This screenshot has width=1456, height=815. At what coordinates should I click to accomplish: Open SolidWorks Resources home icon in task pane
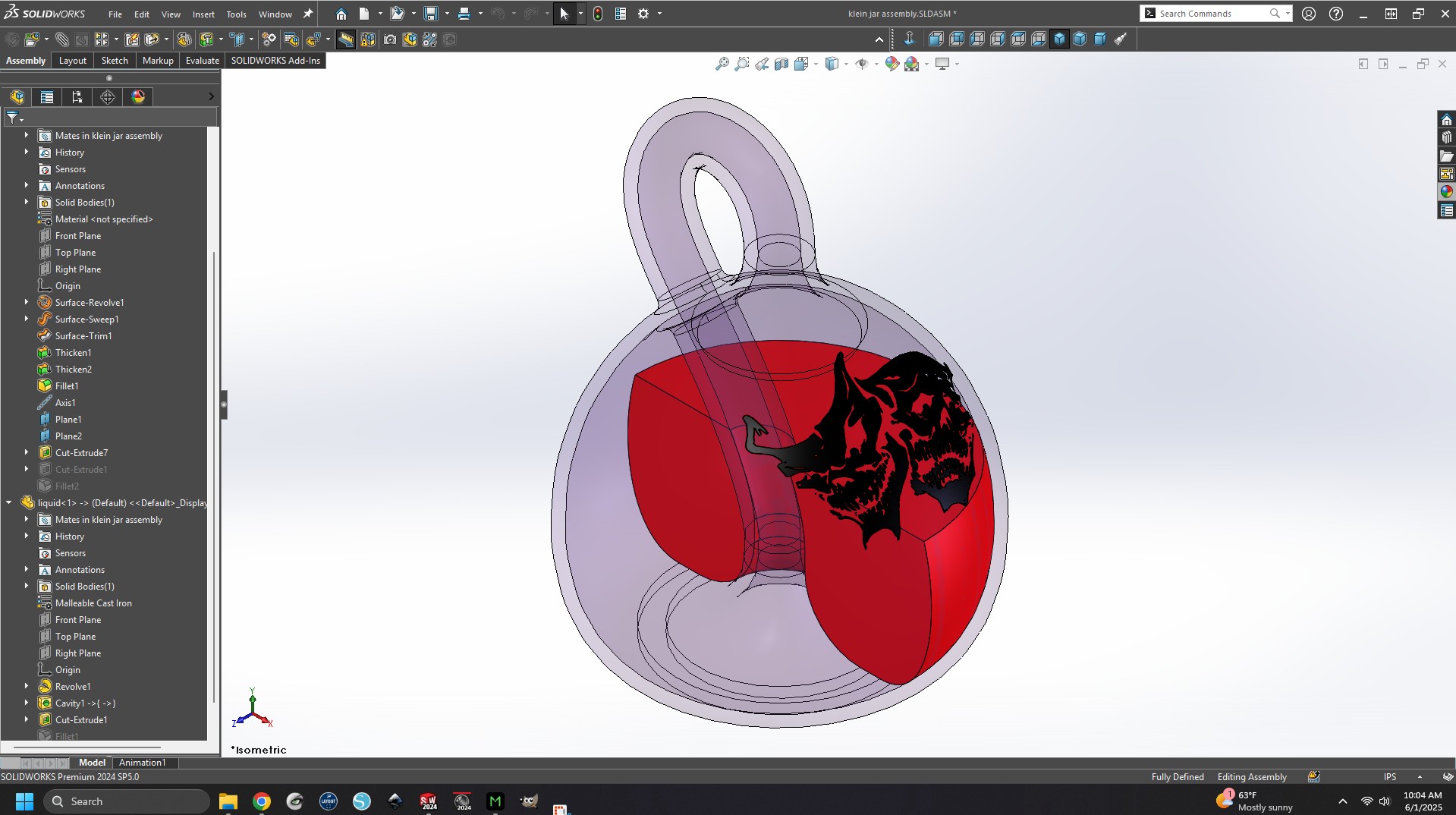coord(1446,120)
